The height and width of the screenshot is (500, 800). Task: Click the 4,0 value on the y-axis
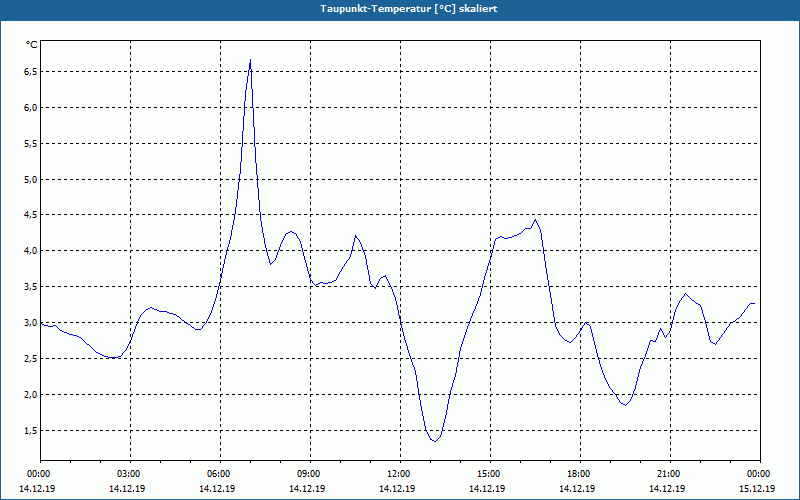30,251
